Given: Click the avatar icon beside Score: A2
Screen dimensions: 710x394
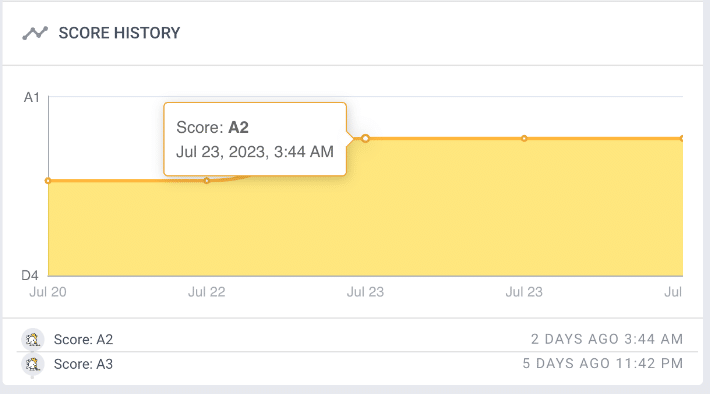Looking at the screenshot, I should click(x=32, y=339).
